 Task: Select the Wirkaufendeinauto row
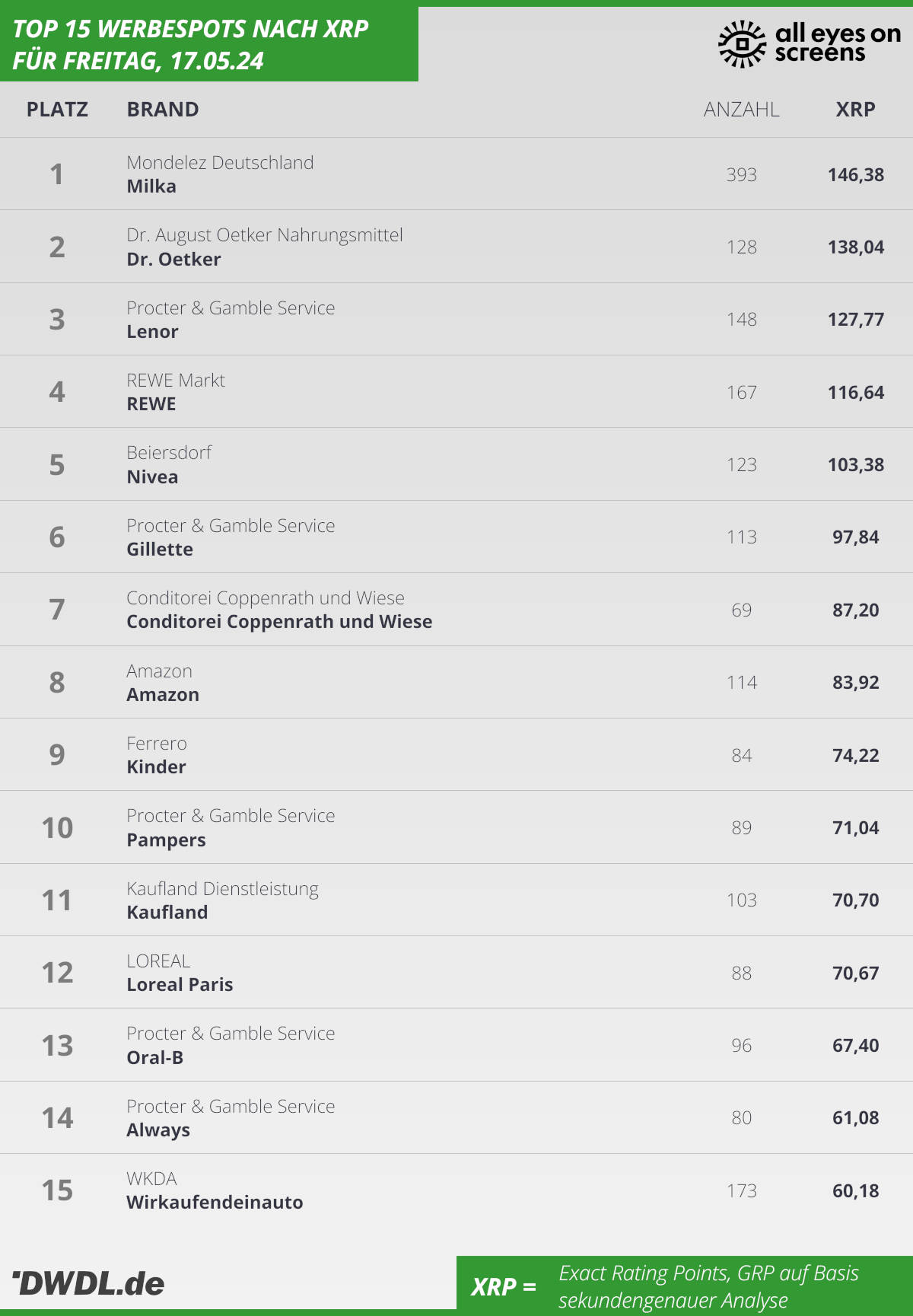point(456,1190)
